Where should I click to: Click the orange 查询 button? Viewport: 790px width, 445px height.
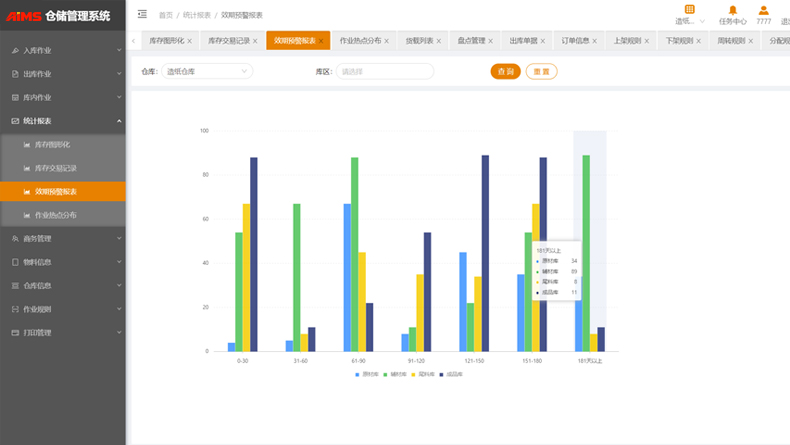click(x=505, y=71)
